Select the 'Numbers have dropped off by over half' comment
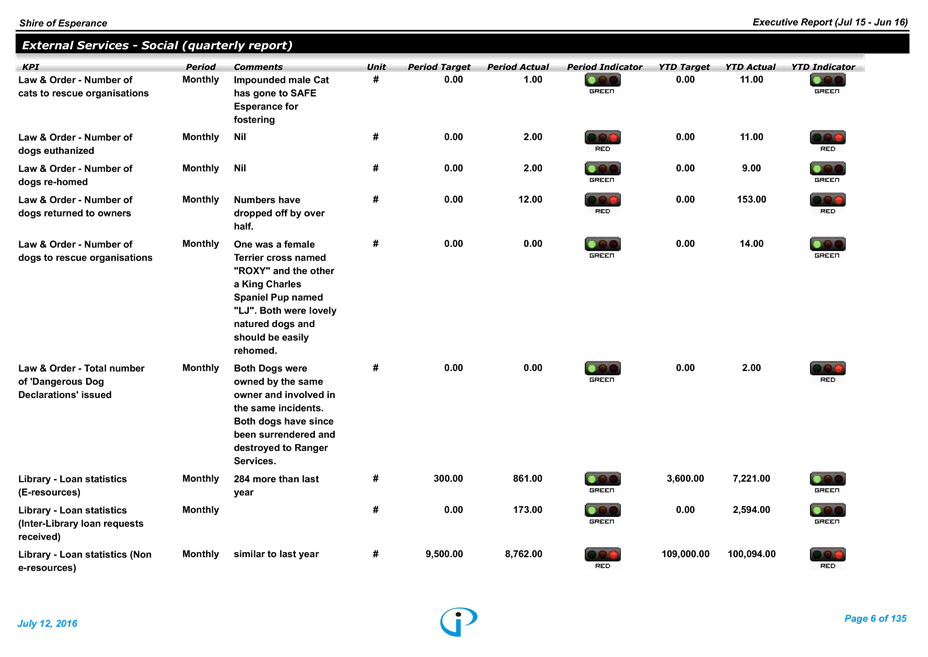Viewport: 928px width, 657px height. coord(279,213)
